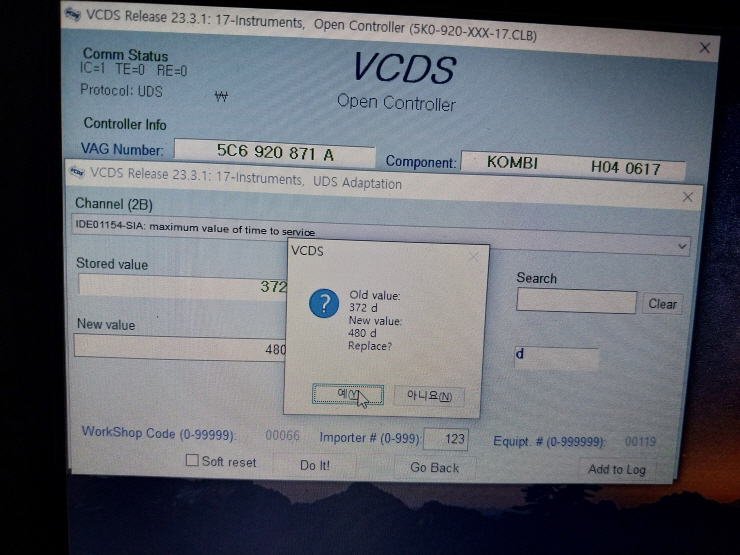Click the unit field showing d

point(556,358)
